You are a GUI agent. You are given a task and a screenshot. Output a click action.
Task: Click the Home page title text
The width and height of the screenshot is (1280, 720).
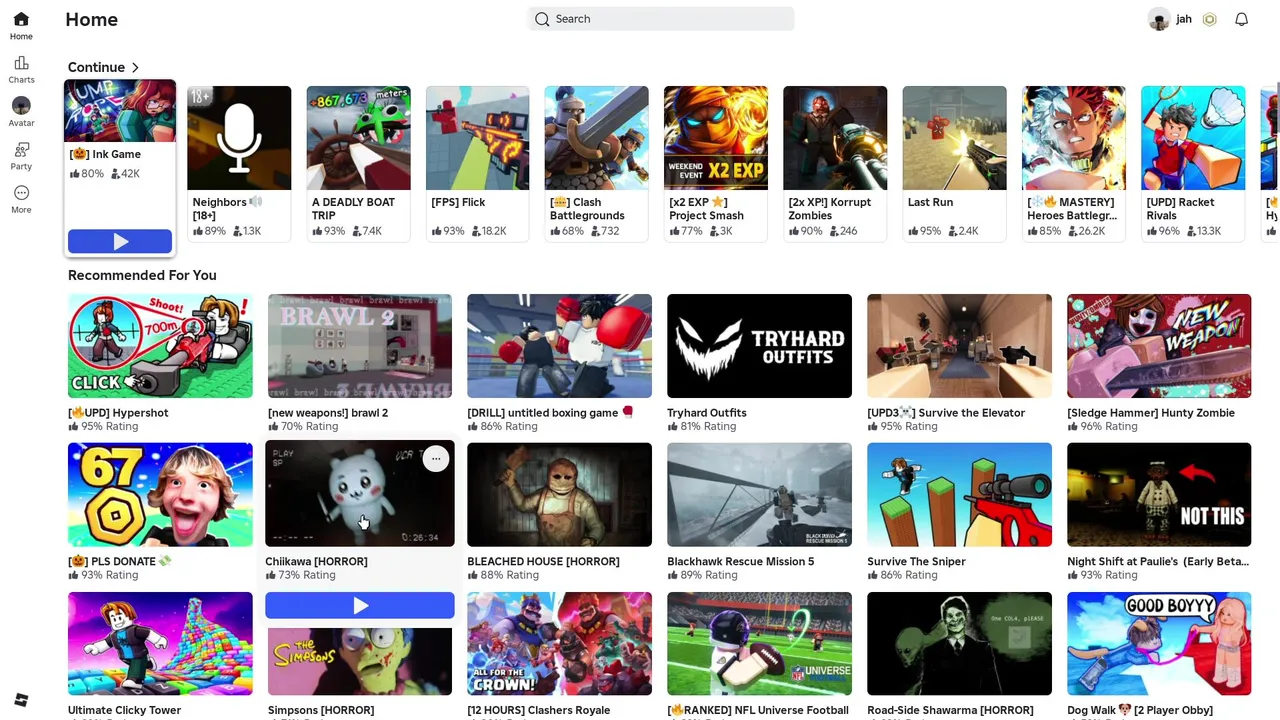(x=91, y=19)
